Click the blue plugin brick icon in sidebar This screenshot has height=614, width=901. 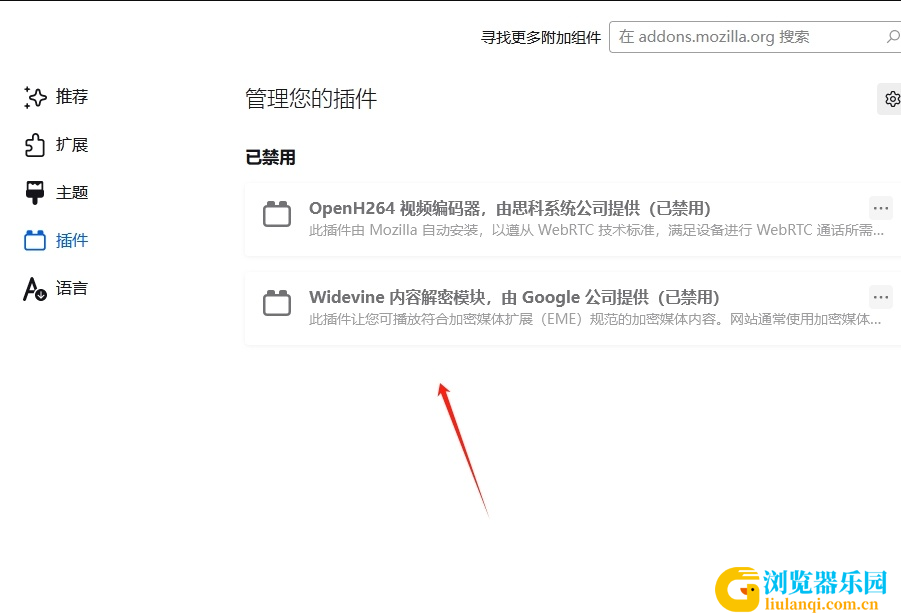(x=35, y=240)
